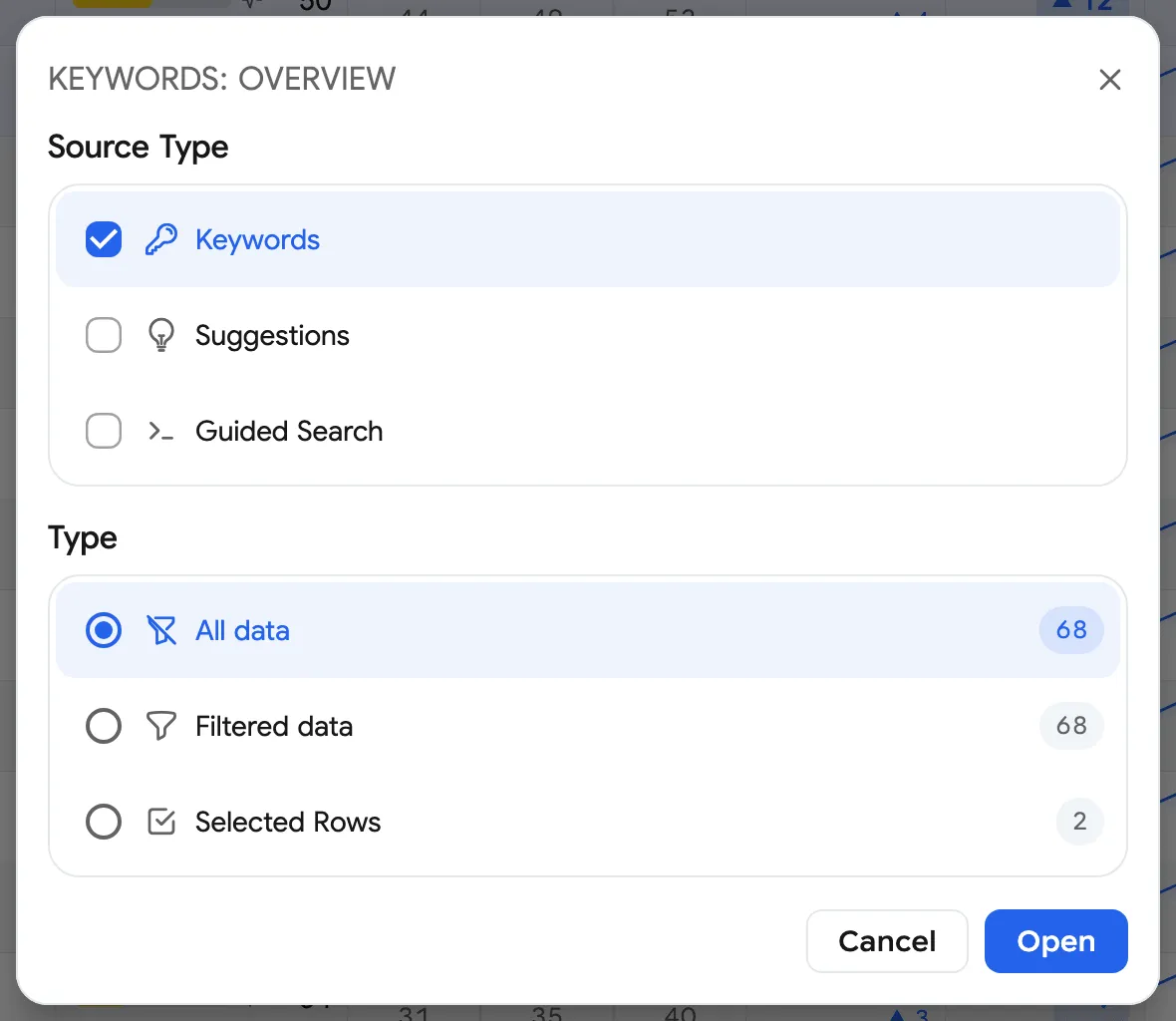Click the Open button
Screen dimensions: 1176x1021
coord(1056,940)
